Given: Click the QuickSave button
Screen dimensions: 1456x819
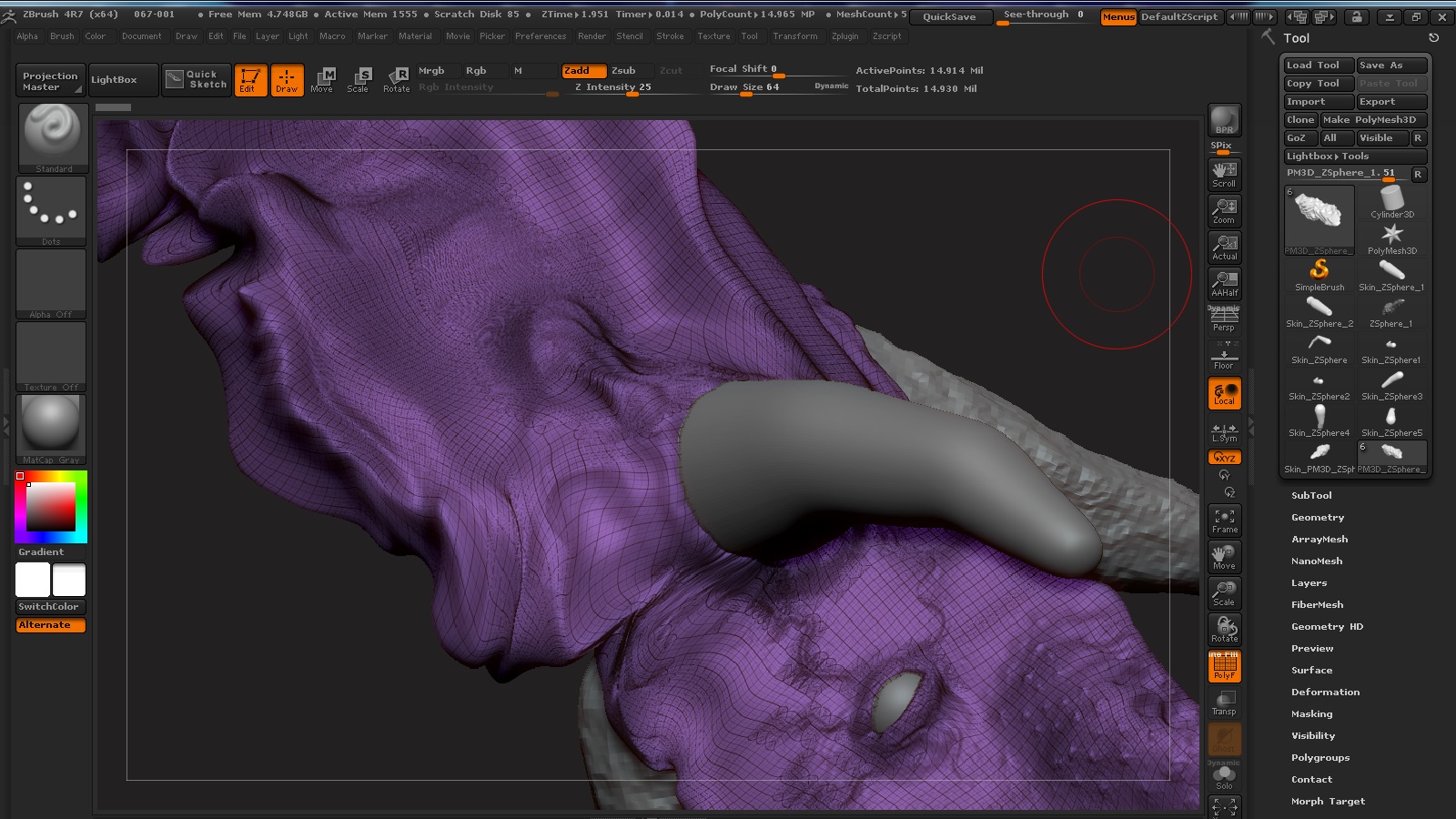Looking at the screenshot, I should point(949,16).
